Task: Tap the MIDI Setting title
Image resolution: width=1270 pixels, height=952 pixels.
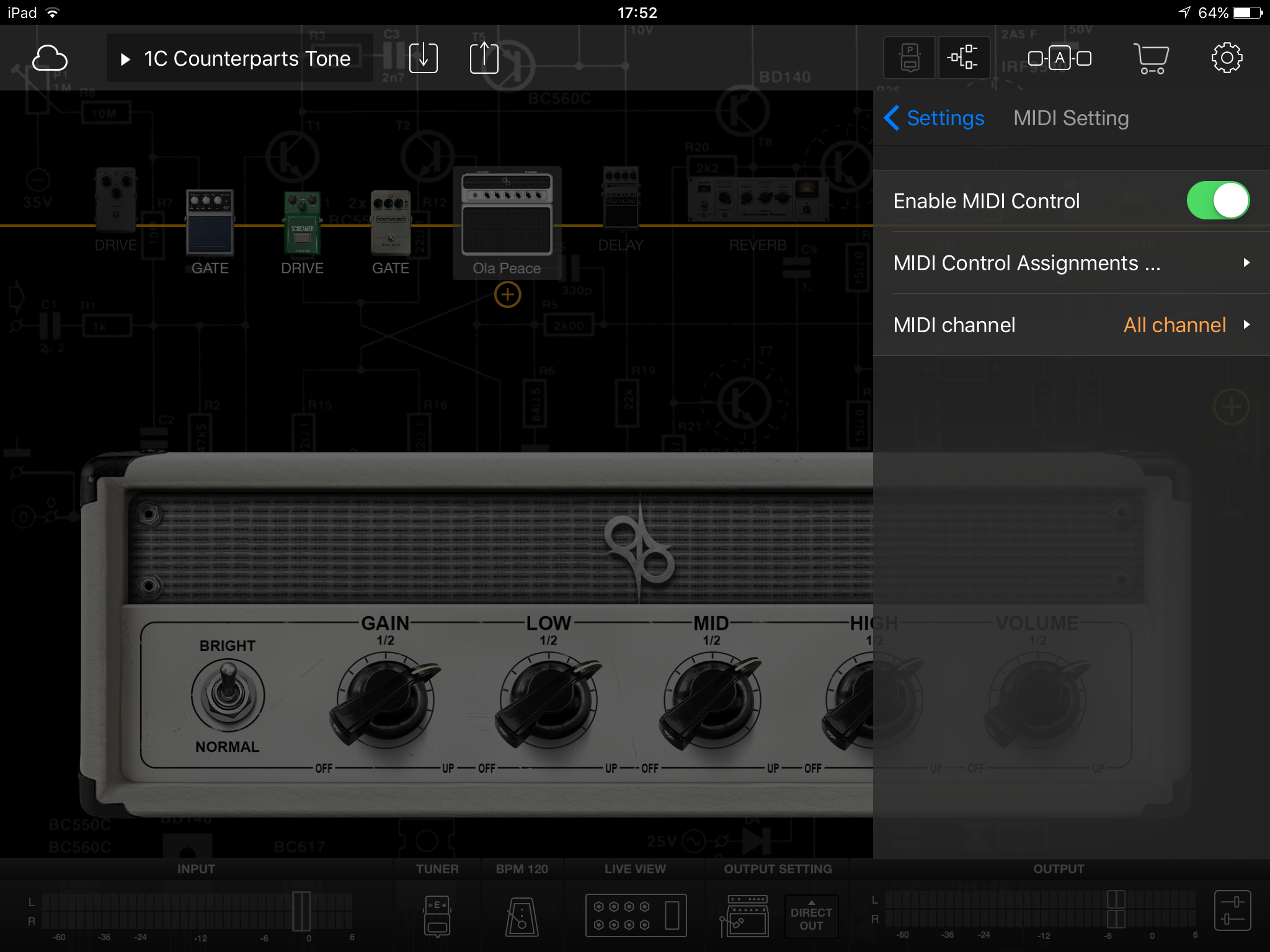Action: click(1071, 118)
